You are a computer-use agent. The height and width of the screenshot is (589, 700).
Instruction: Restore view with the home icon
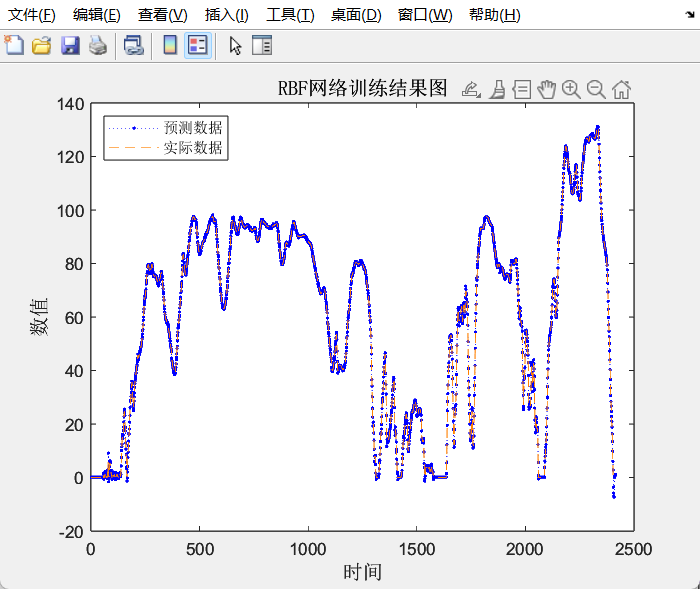click(x=621, y=90)
